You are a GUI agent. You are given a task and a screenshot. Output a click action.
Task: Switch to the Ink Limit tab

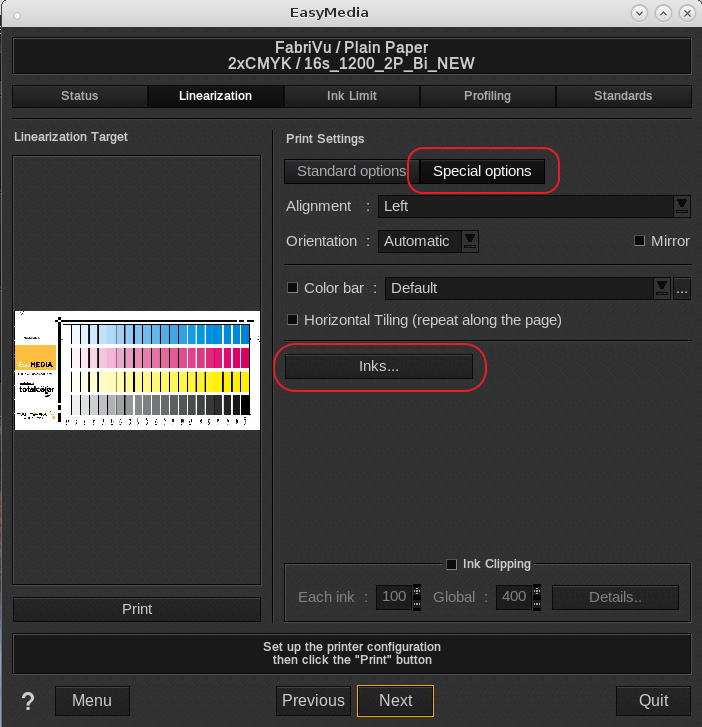pyautogui.click(x=351, y=96)
